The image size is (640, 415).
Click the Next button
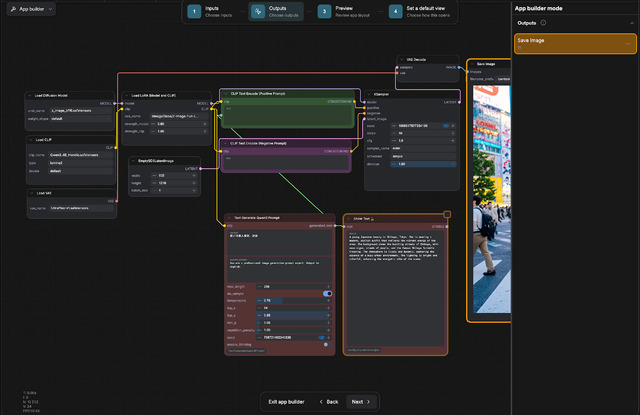[x=361, y=401]
